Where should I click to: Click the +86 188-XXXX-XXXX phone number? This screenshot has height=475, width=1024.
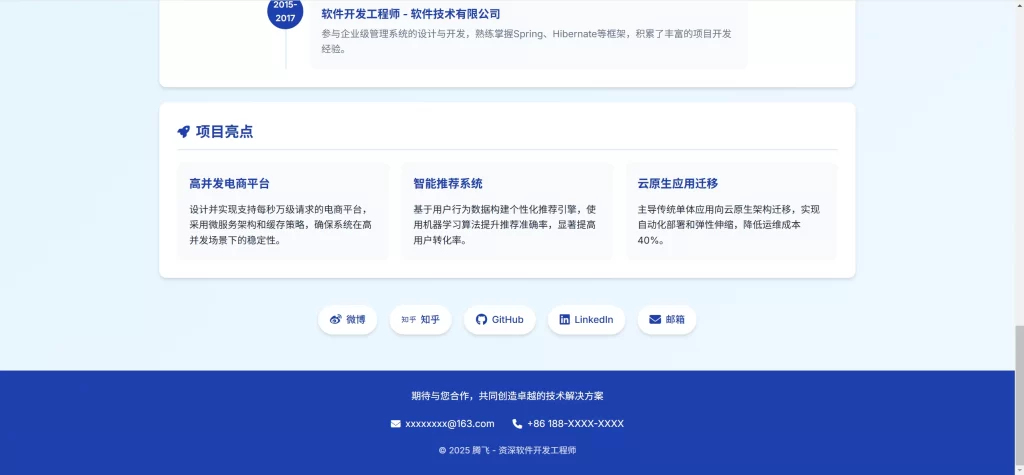pos(575,423)
